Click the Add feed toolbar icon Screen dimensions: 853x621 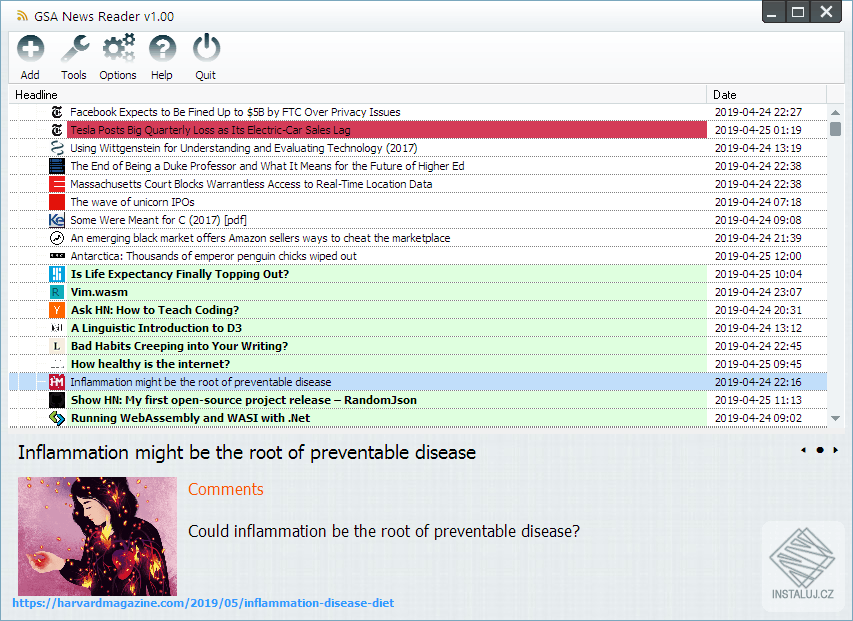click(x=30, y=49)
